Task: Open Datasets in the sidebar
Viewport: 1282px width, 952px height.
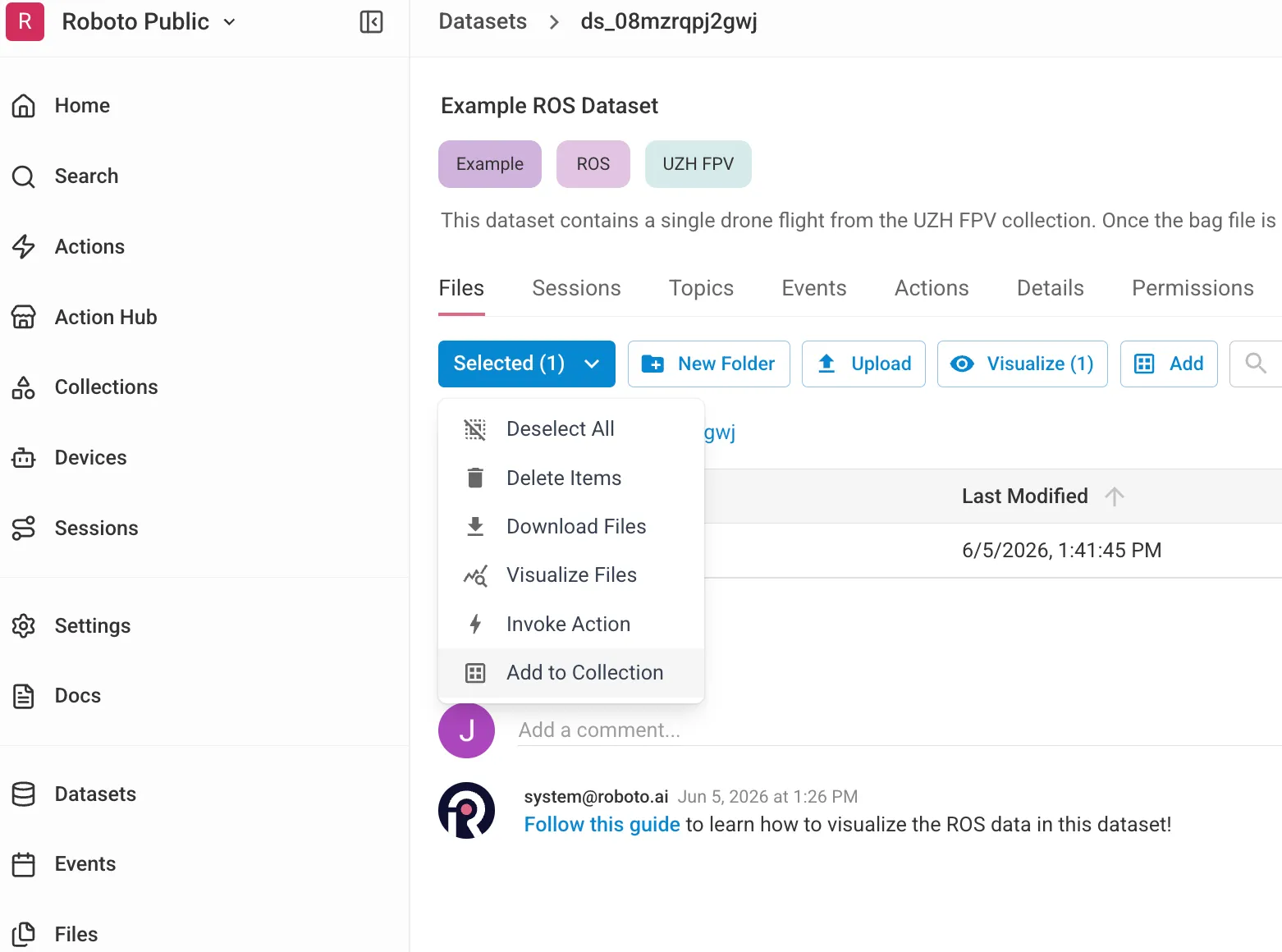Action: (x=95, y=794)
